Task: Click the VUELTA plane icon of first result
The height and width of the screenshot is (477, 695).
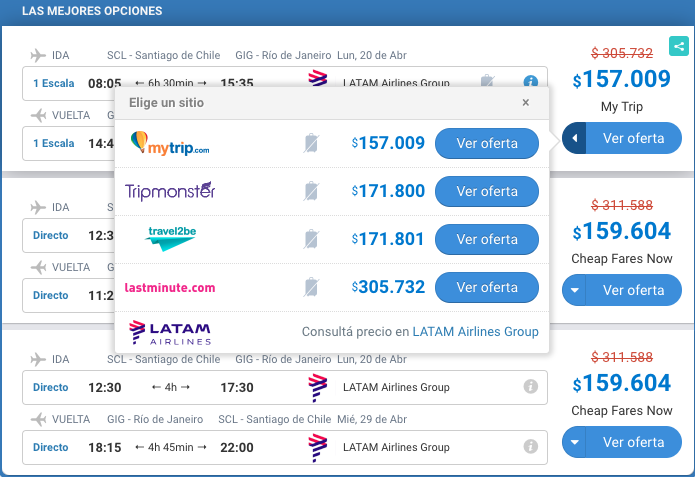Action: 38,115
